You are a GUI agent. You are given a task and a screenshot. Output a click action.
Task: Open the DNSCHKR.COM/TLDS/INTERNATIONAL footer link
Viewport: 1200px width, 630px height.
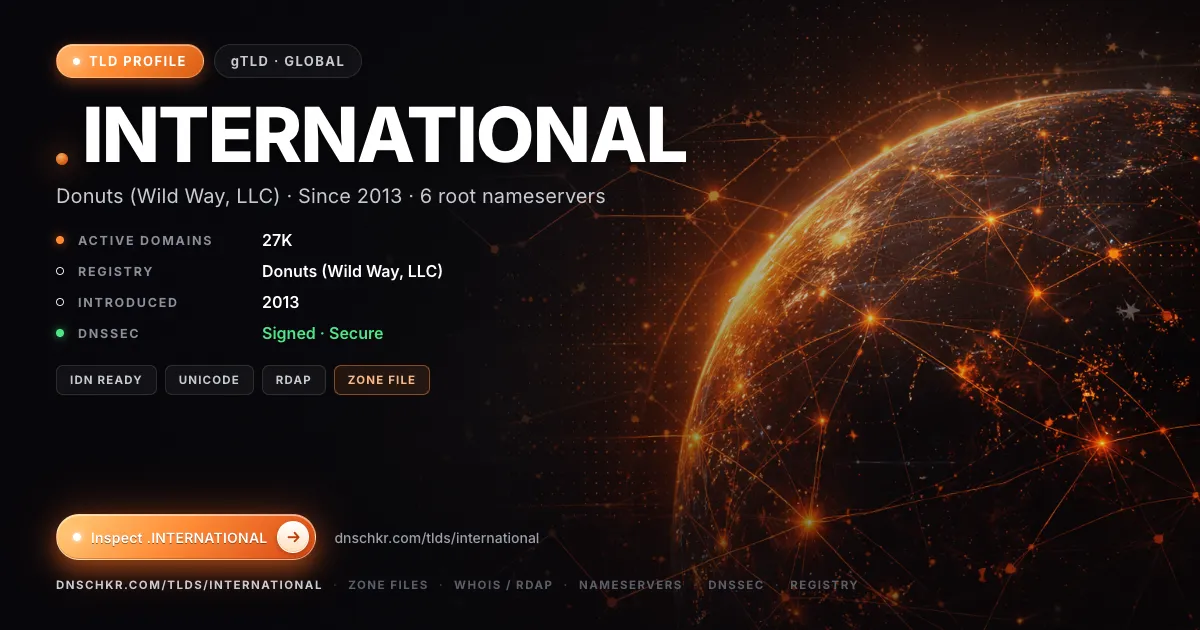click(x=189, y=585)
